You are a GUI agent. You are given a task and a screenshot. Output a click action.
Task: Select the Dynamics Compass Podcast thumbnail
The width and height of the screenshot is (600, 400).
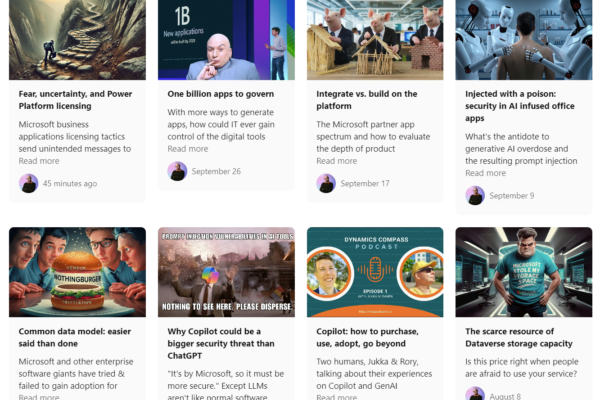[375, 272]
